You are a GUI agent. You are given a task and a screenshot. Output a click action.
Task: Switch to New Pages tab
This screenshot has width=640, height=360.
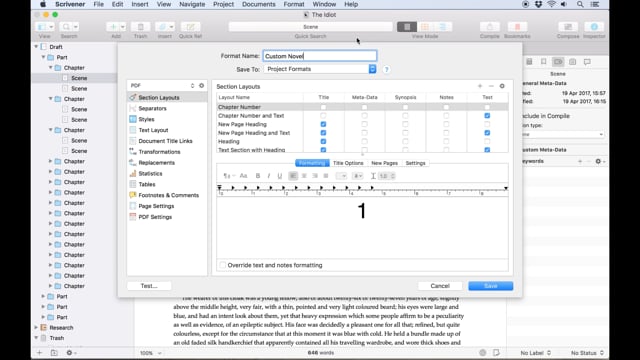(384, 163)
